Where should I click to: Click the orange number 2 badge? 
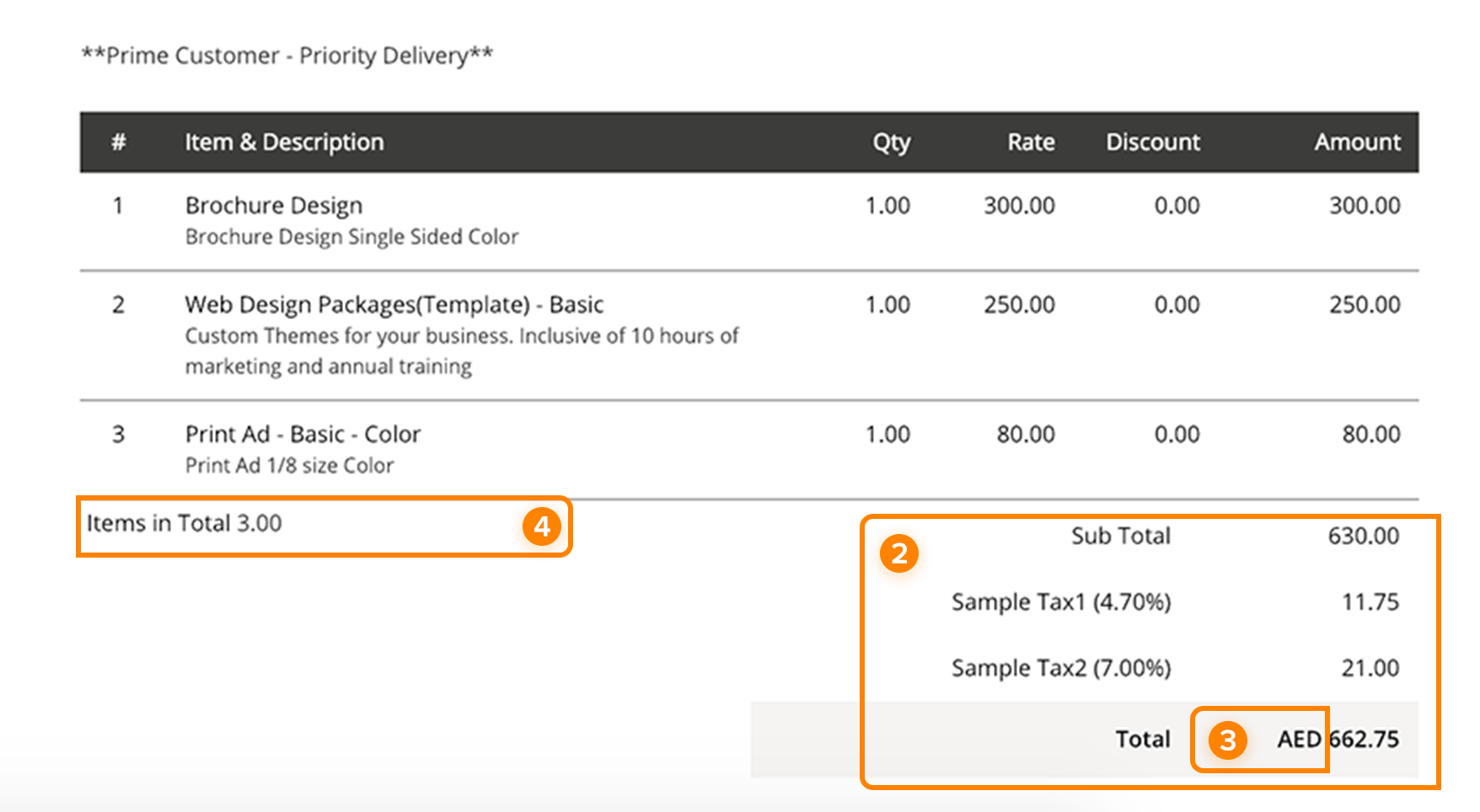[899, 554]
